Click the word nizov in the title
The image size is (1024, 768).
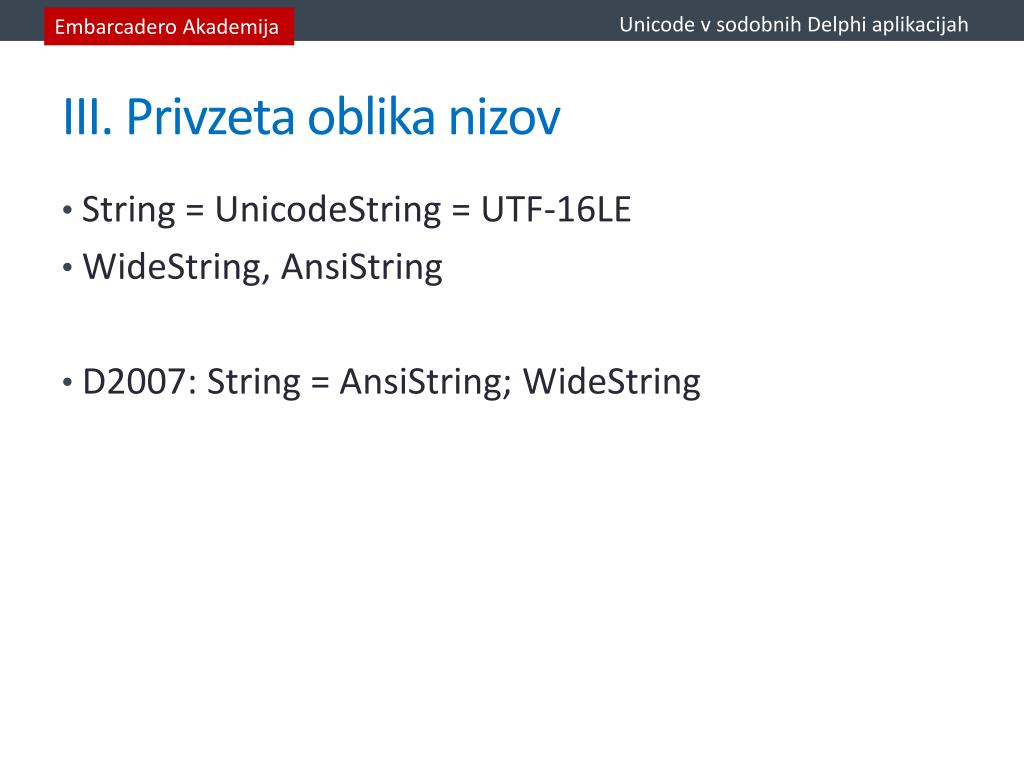click(504, 117)
